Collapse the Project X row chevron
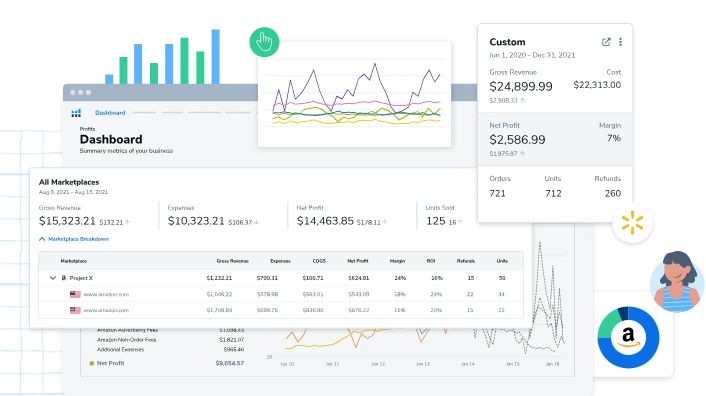This screenshot has width=706, height=396. click(x=53, y=278)
